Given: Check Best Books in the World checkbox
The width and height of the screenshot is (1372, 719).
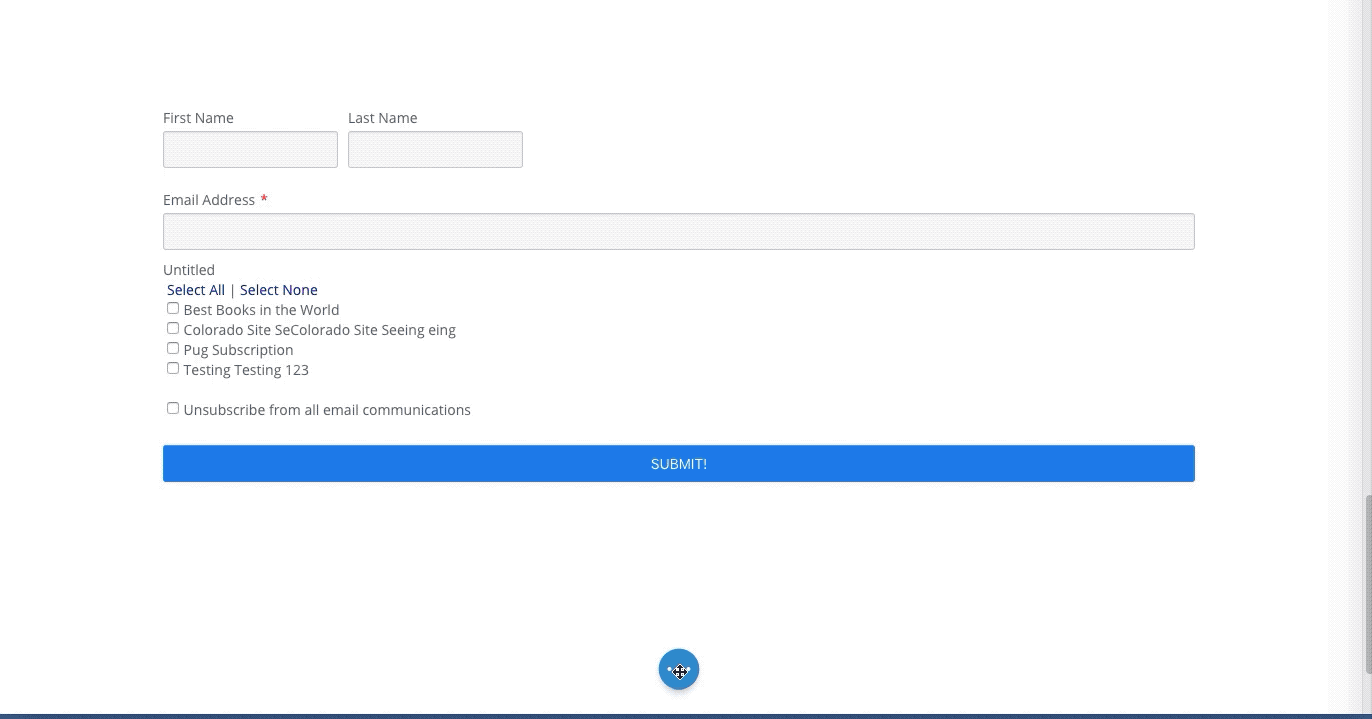Looking at the screenshot, I should coord(173,308).
